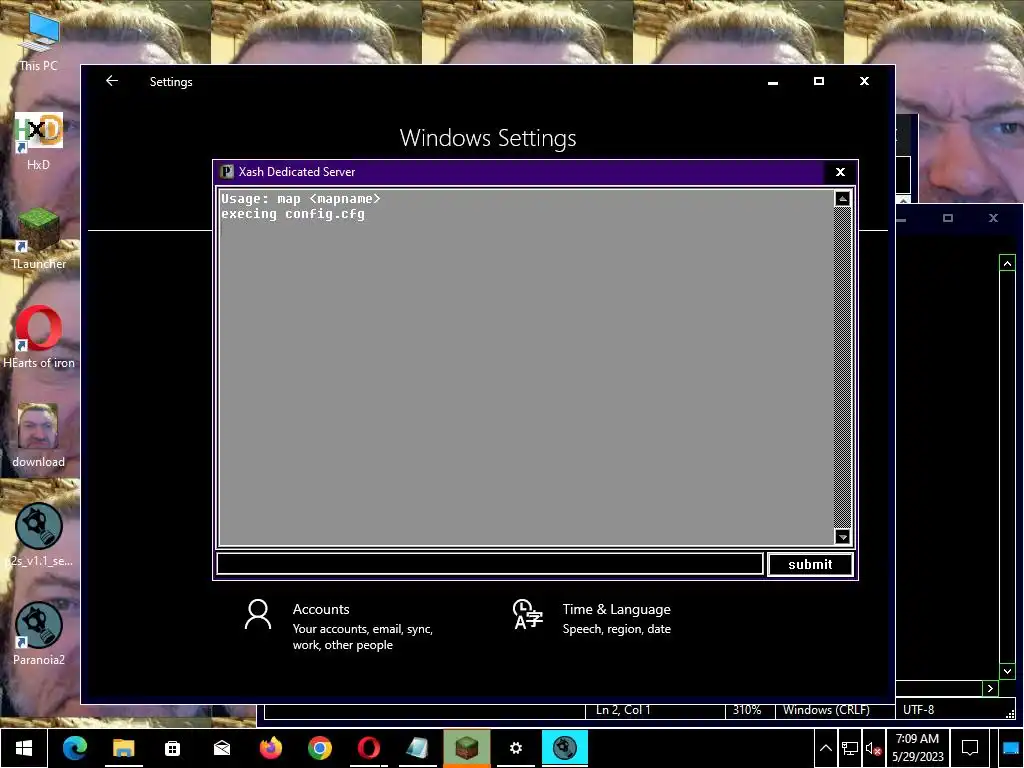Open Paranoia2 desktop shortcut
Viewport: 1024px width, 768px height.
(39, 633)
